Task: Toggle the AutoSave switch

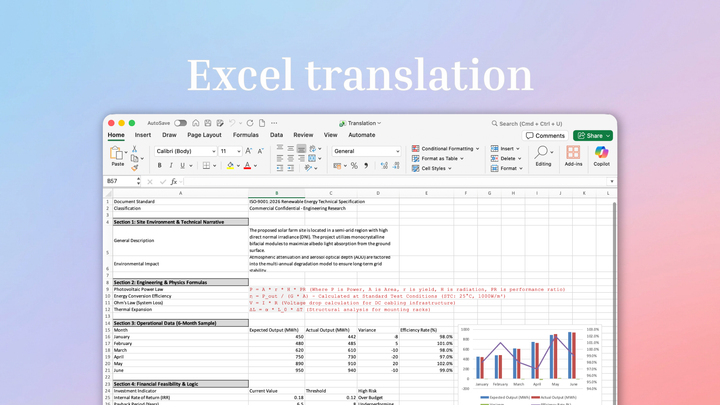Action: coord(180,123)
